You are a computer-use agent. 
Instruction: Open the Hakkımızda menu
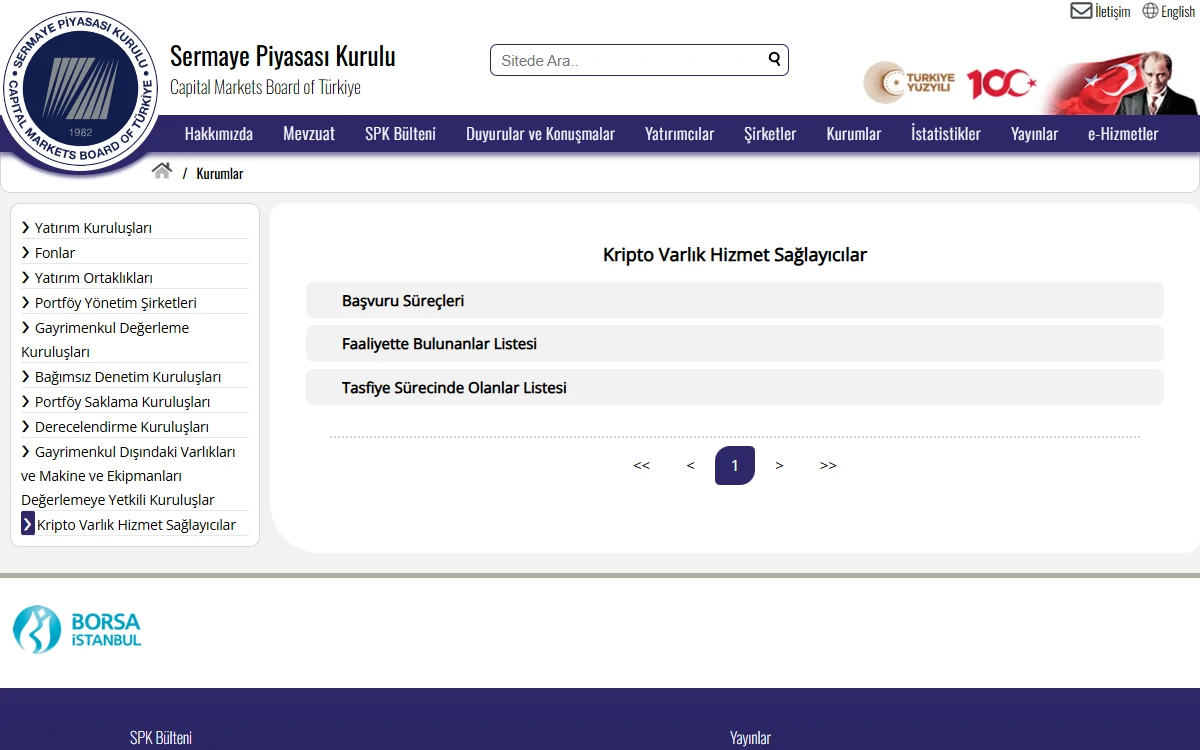[x=219, y=133]
